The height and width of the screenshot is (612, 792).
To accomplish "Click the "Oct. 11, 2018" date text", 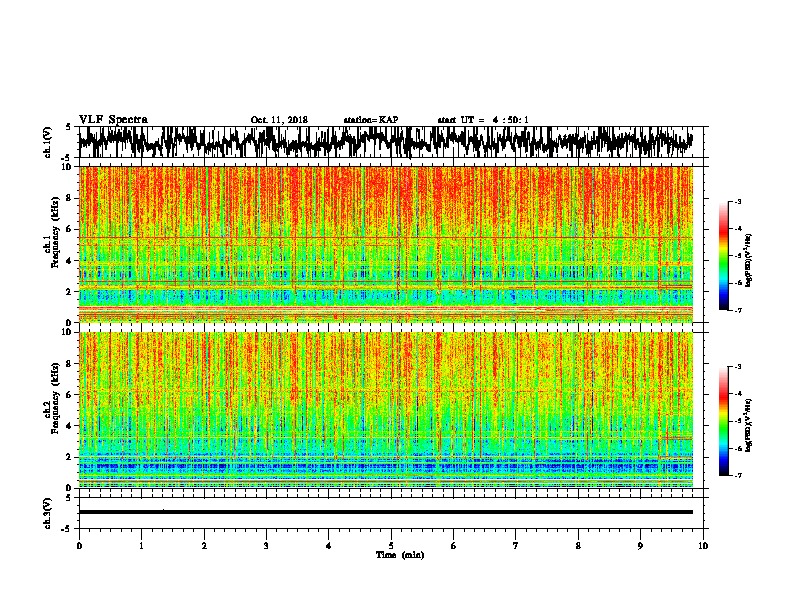I will pos(279,120).
